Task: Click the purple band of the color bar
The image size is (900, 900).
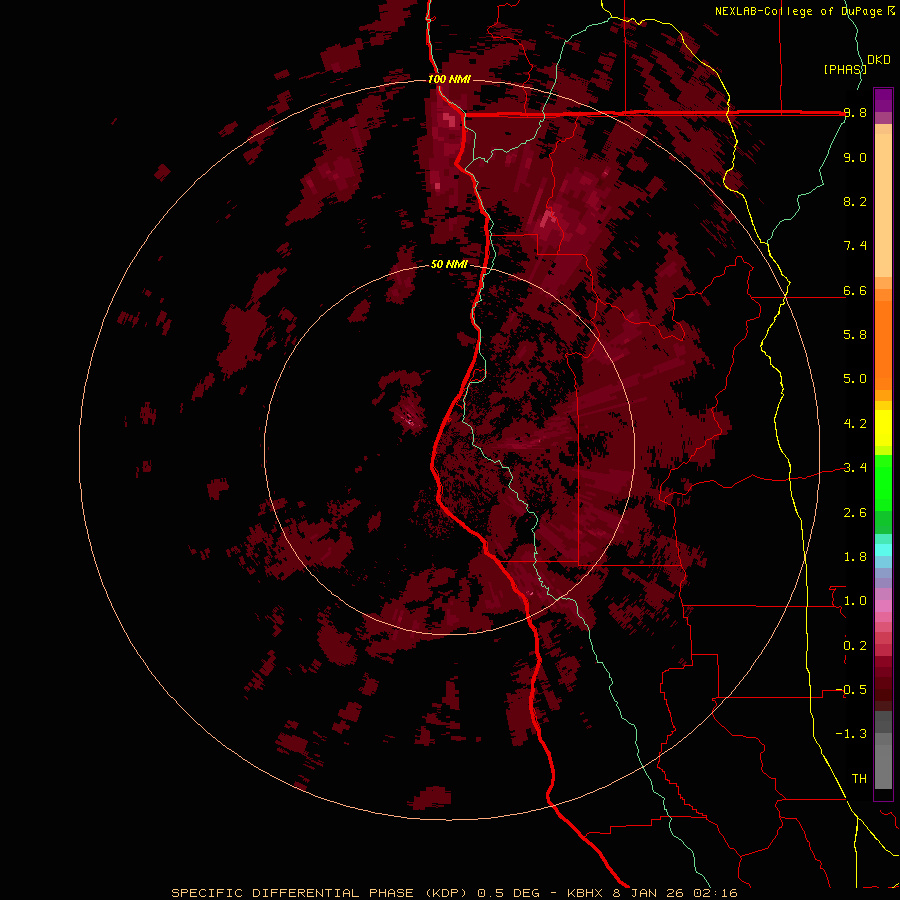Action: (x=883, y=106)
